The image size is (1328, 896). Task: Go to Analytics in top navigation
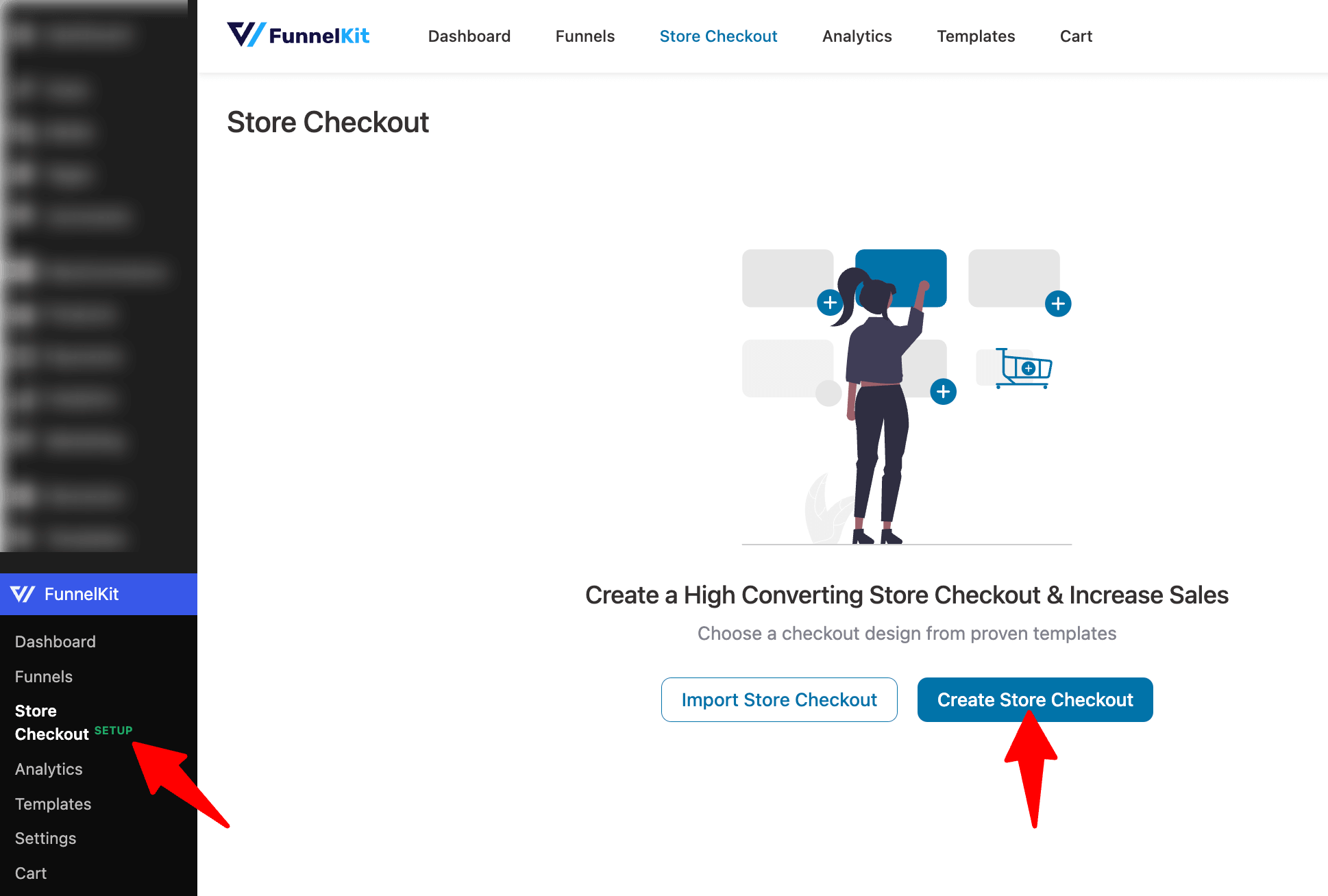pyautogui.click(x=857, y=36)
